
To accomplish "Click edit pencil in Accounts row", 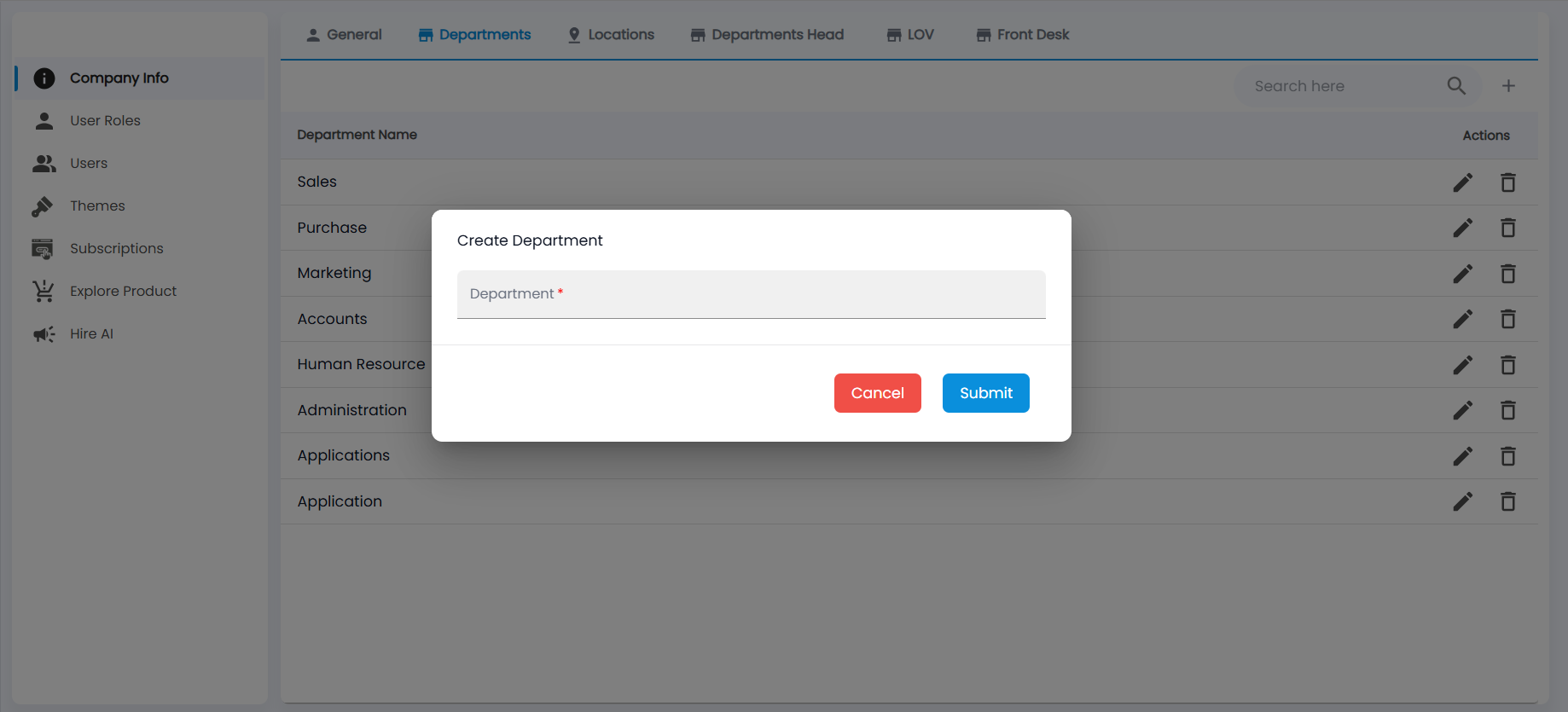I will pos(1463,319).
